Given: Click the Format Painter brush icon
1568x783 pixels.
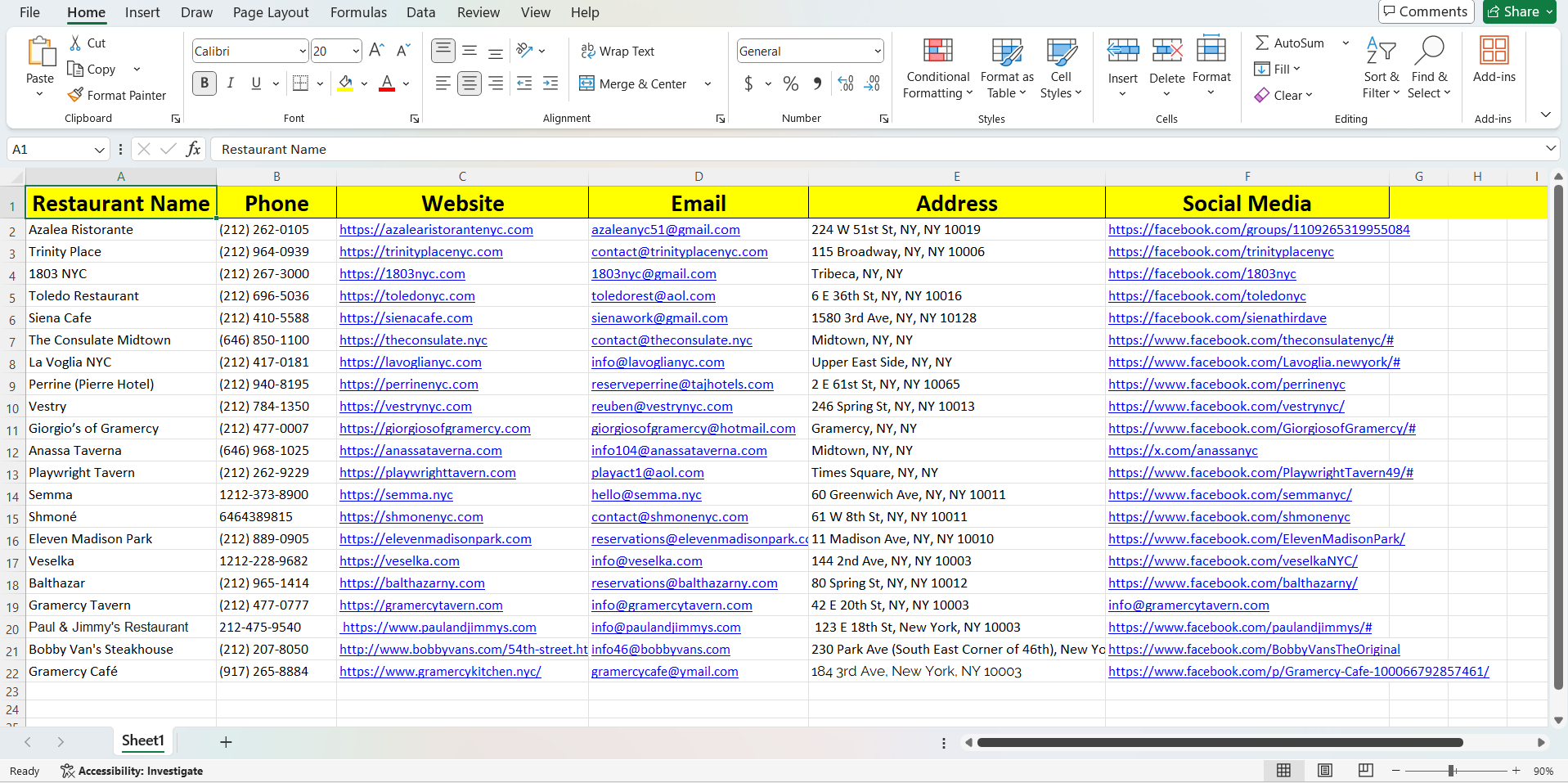Looking at the screenshot, I should [x=76, y=96].
